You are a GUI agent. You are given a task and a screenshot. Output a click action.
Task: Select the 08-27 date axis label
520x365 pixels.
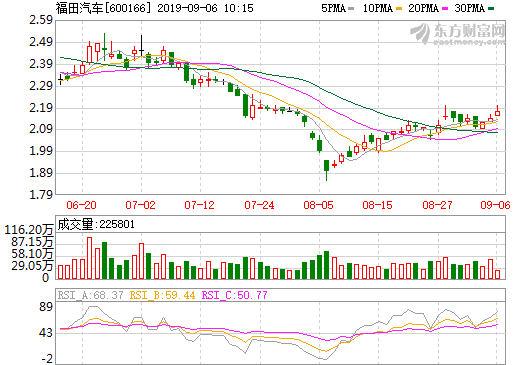[437, 205]
